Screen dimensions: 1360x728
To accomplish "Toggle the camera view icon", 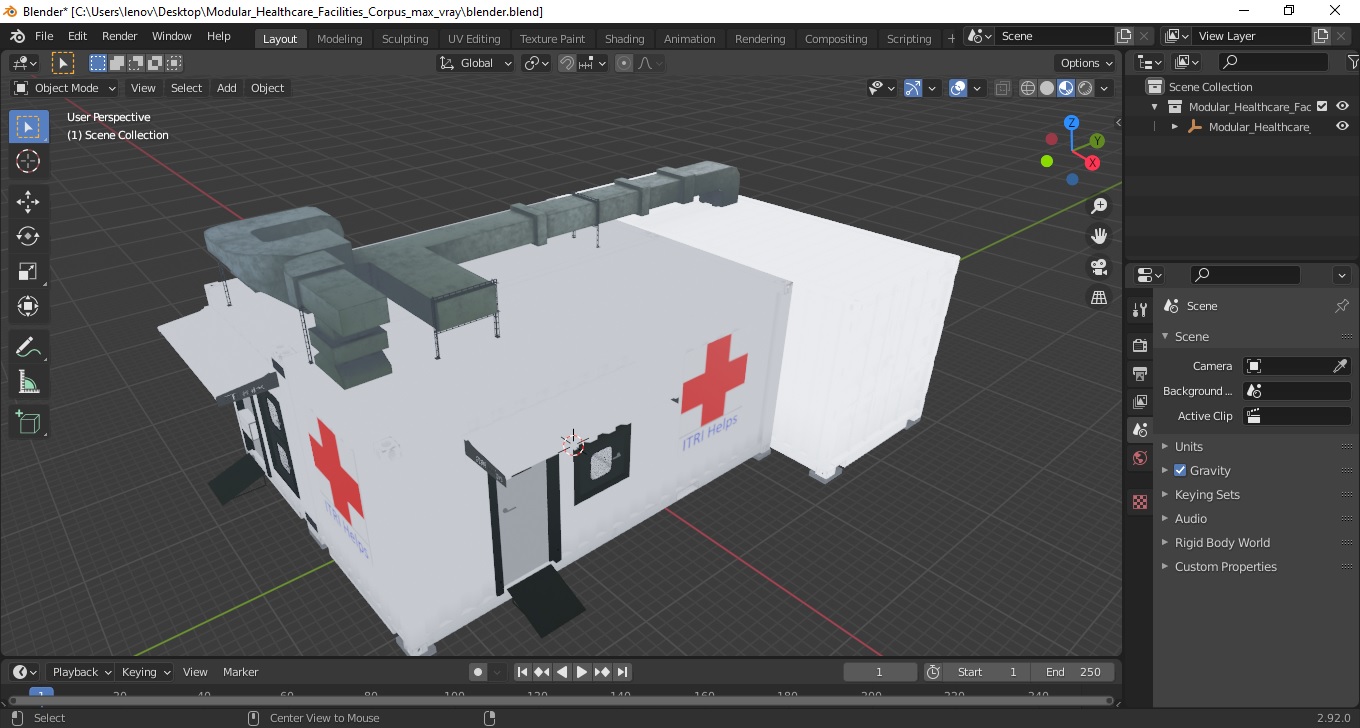I will pyautogui.click(x=1099, y=267).
